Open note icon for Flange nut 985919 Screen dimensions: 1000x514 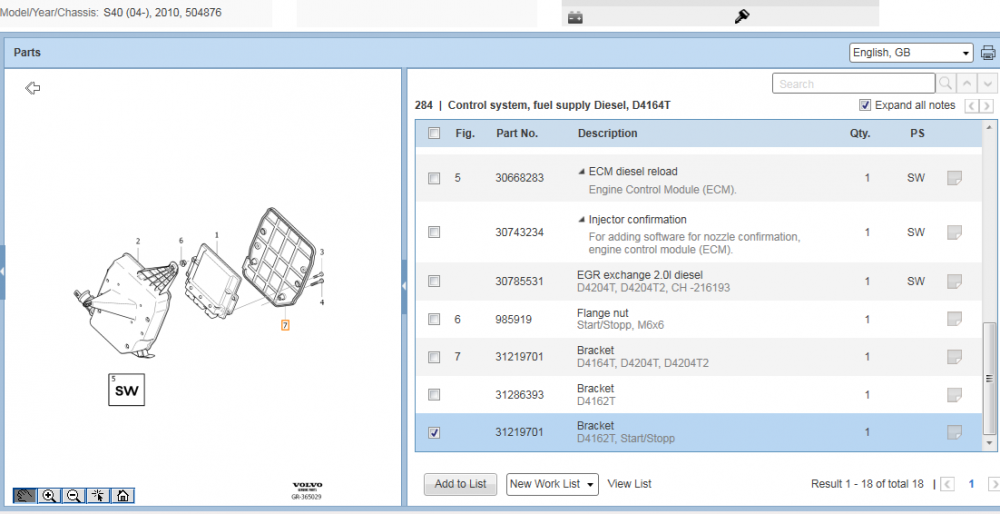(954, 319)
